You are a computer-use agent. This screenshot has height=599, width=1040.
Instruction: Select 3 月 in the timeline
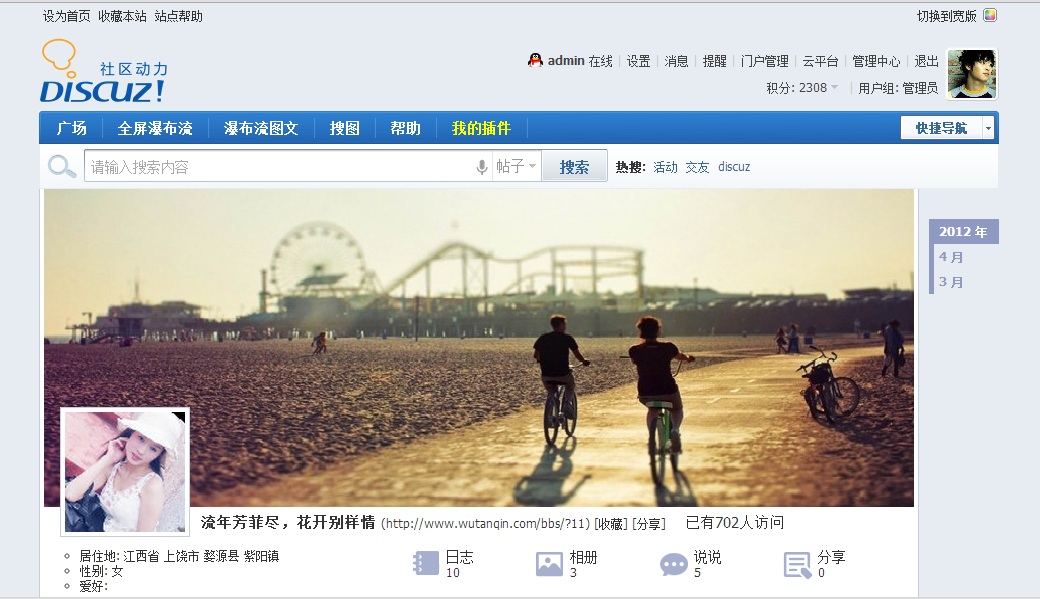(x=951, y=282)
